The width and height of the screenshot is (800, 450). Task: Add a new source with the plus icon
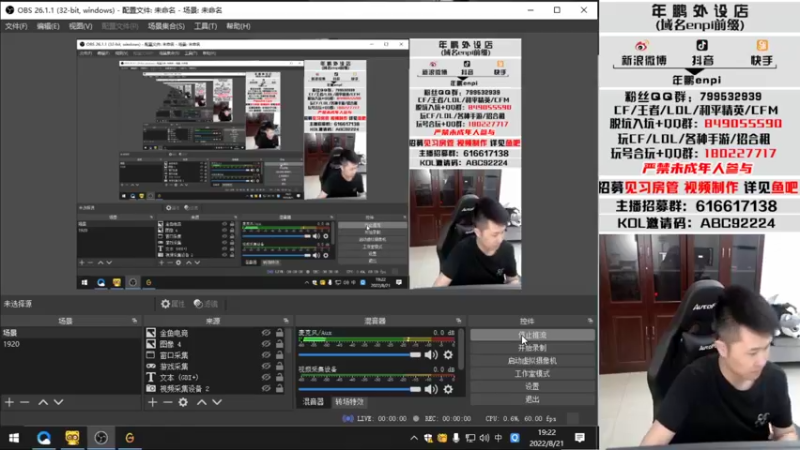pyautogui.click(x=153, y=402)
